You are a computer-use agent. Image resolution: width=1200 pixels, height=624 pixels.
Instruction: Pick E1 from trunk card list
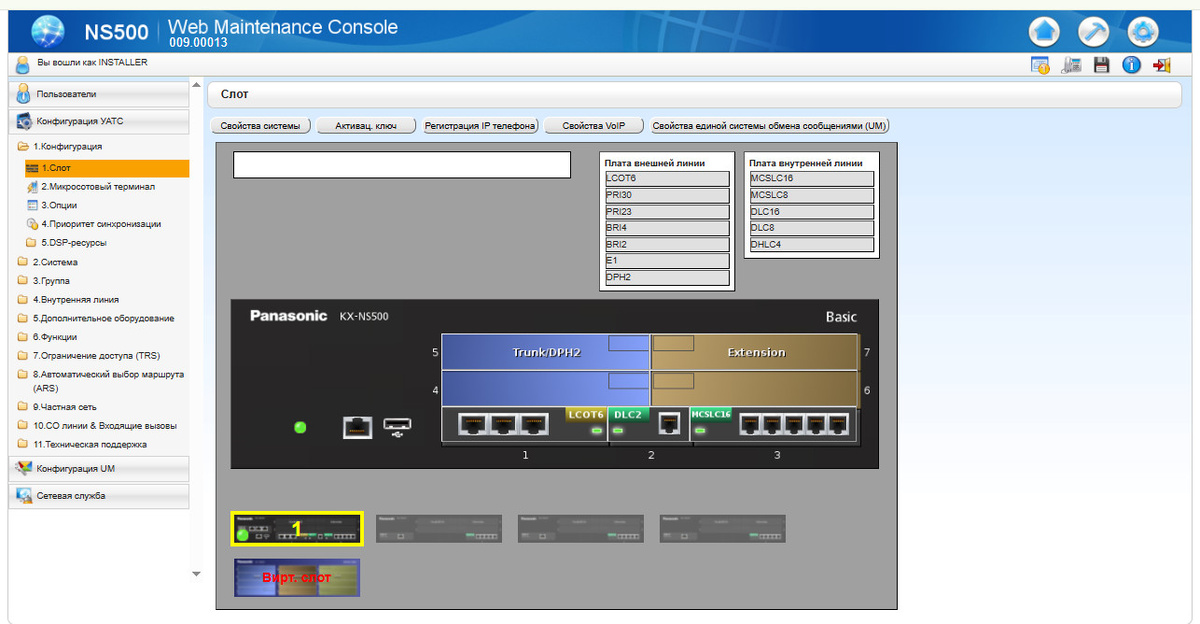coord(667,261)
